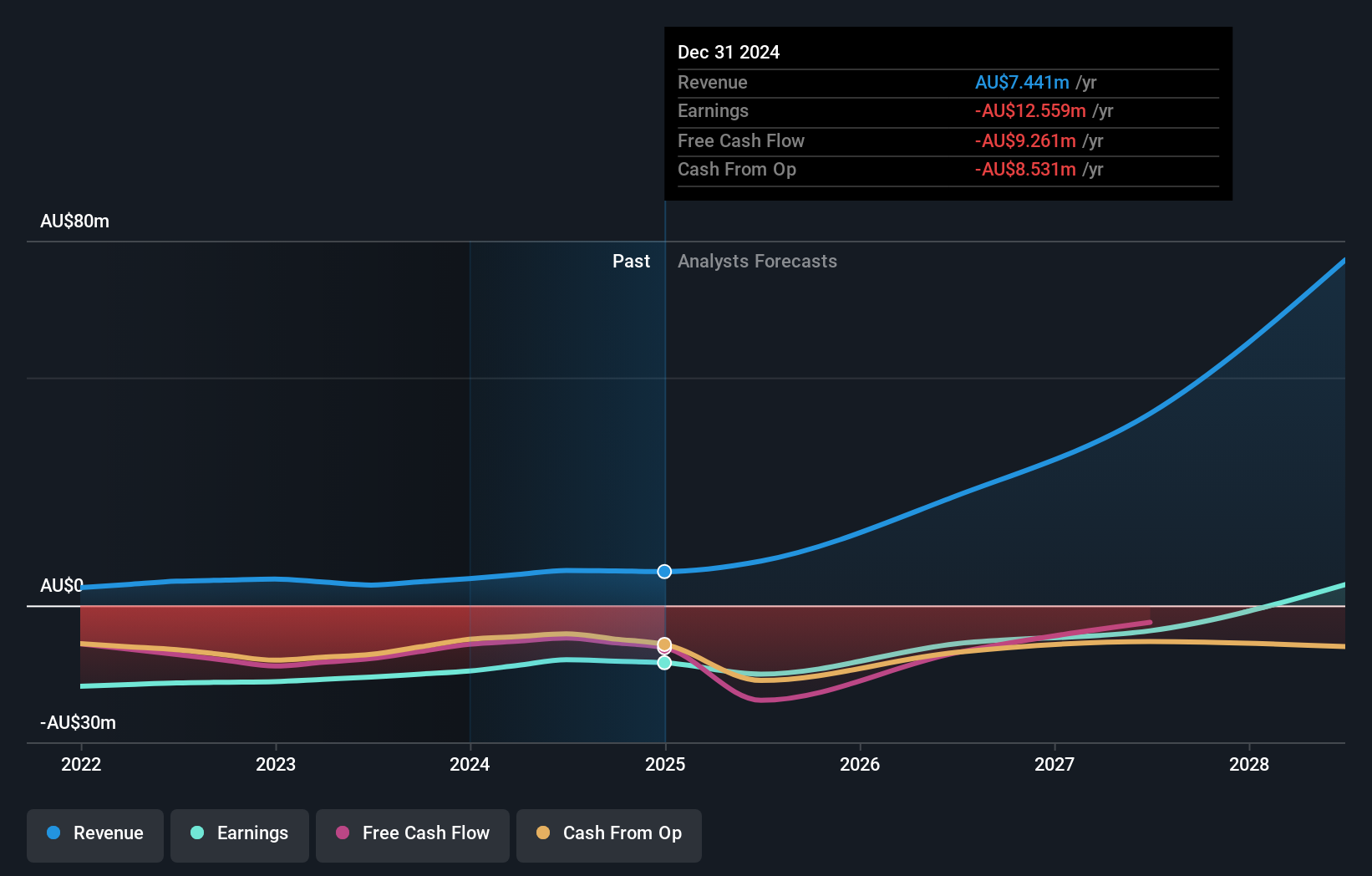Select the Earnings data point marker at 2025

tap(664, 663)
